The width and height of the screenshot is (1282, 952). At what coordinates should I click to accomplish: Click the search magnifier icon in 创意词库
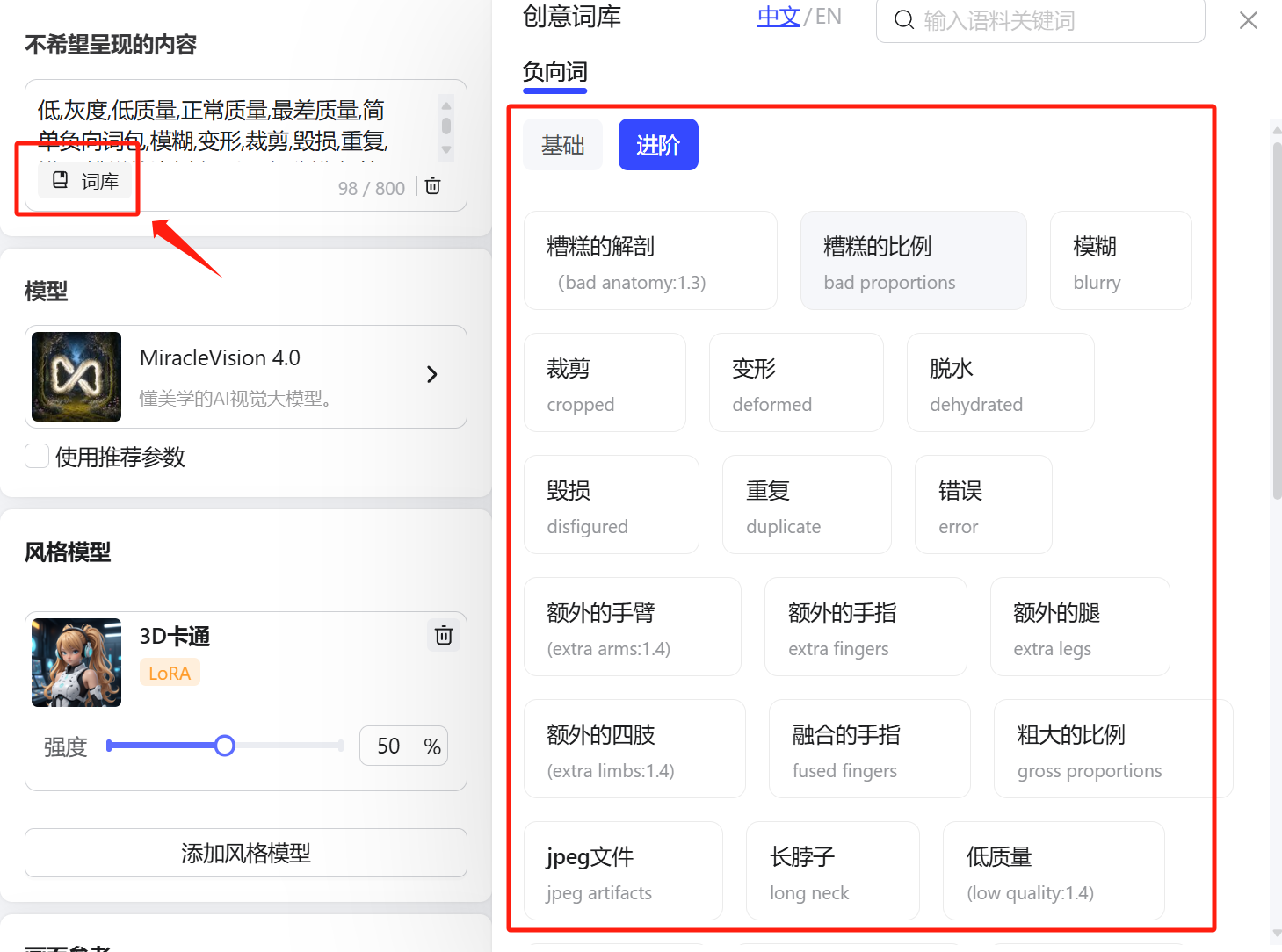pos(904,19)
